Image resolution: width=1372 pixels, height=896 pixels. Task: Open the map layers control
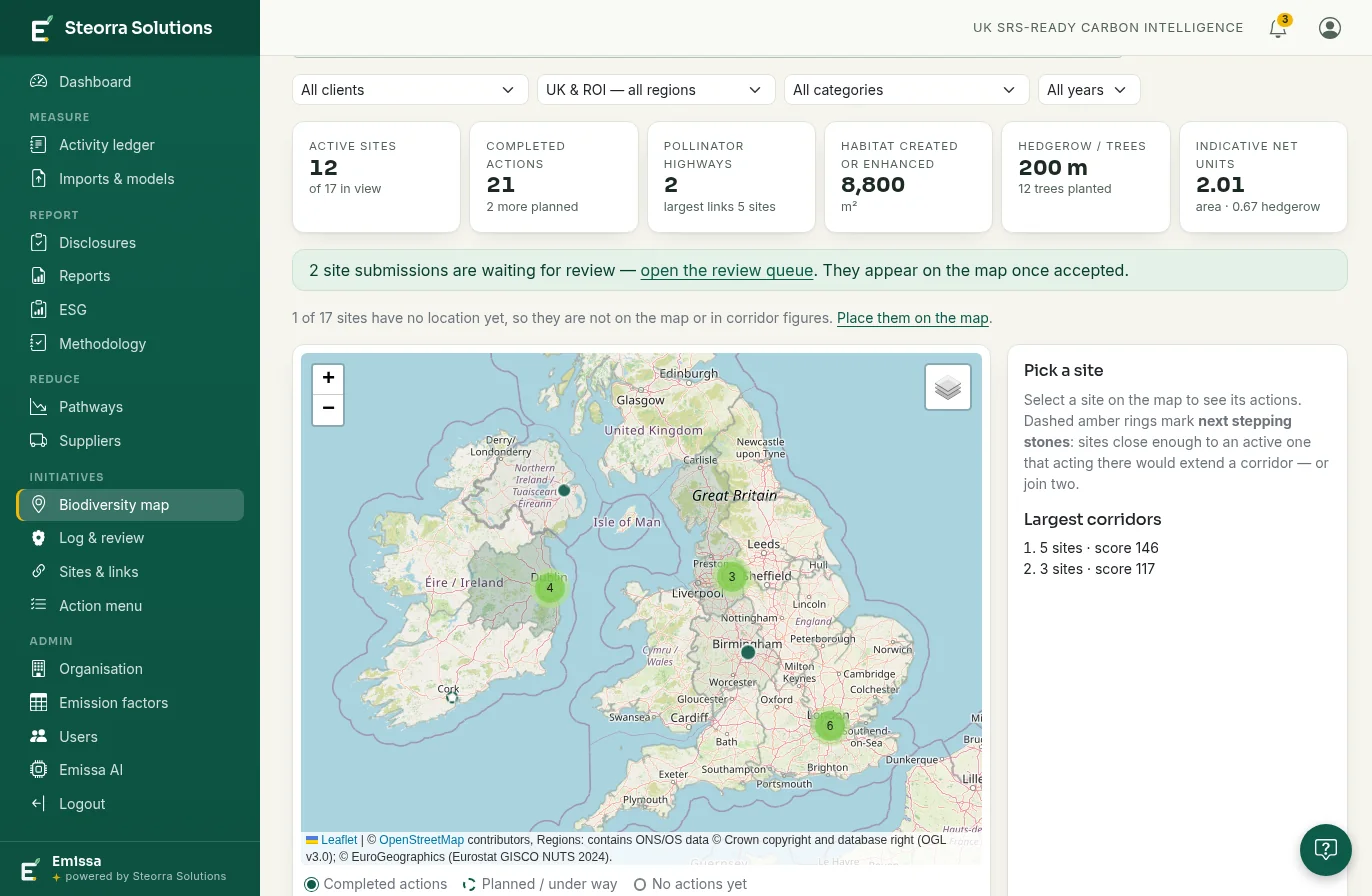(948, 387)
